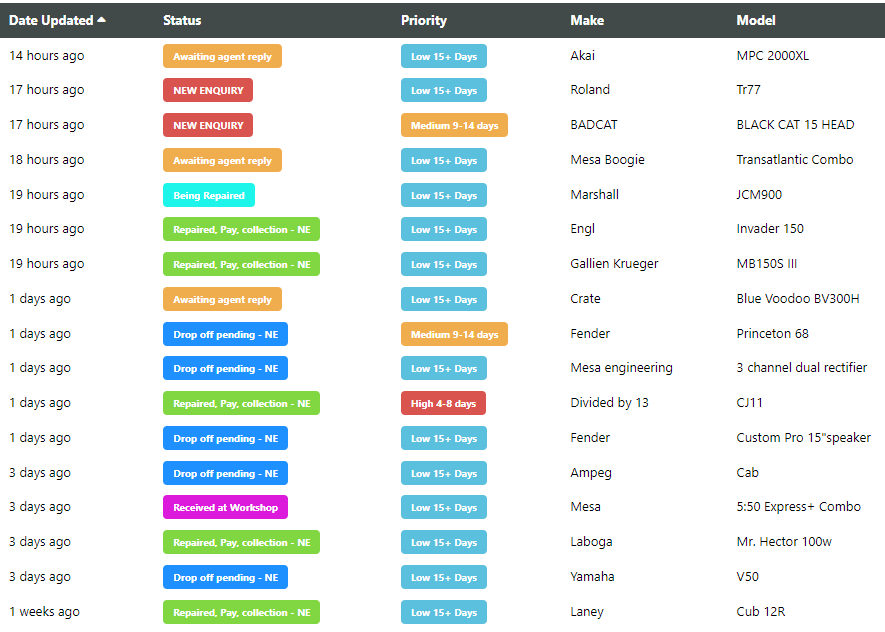The height and width of the screenshot is (632, 885).
Task: Click Drop off pending badge for Yamaha
Action: [225, 577]
